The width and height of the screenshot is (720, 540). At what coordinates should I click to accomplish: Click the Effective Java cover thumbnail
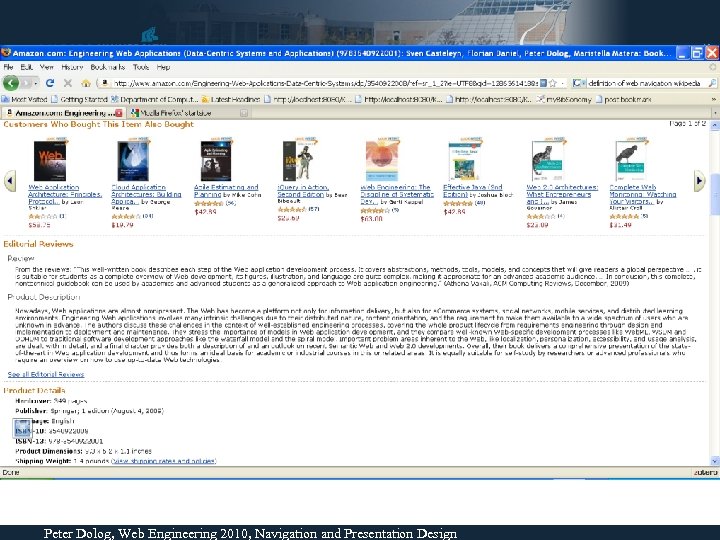pos(465,161)
